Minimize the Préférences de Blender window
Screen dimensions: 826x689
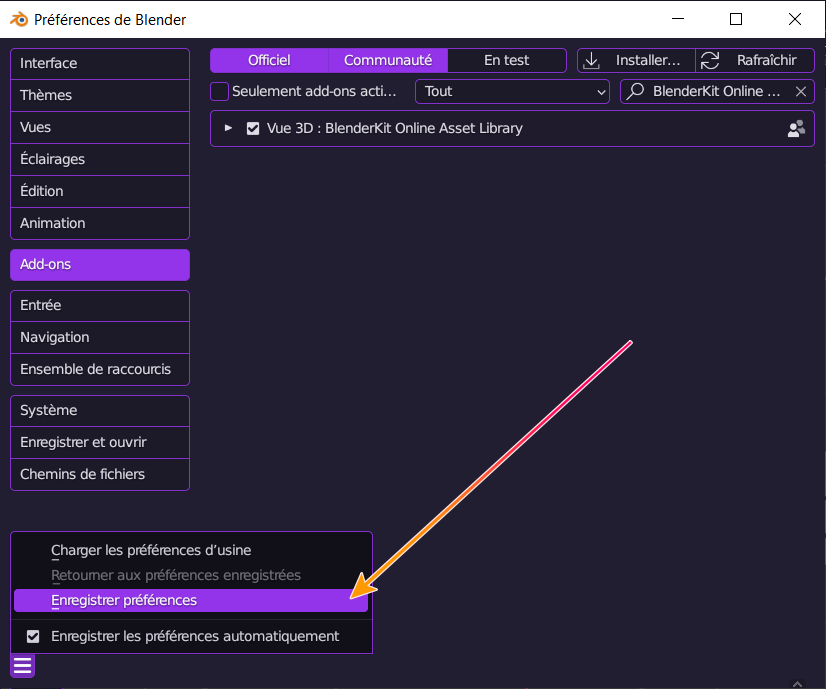(x=678, y=19)
